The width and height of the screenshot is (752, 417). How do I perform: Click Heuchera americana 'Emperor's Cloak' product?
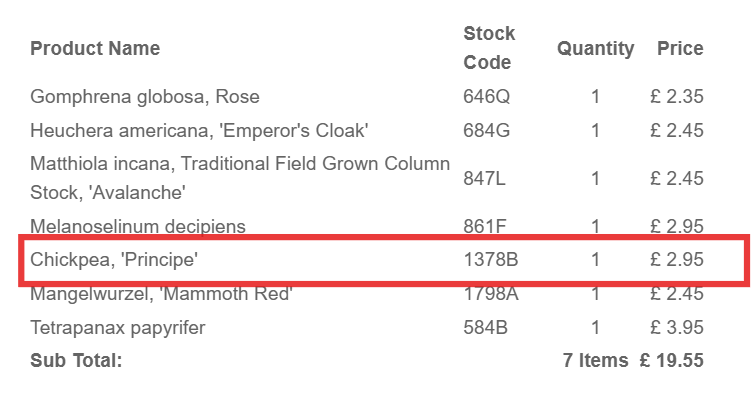tap(200, 130)
